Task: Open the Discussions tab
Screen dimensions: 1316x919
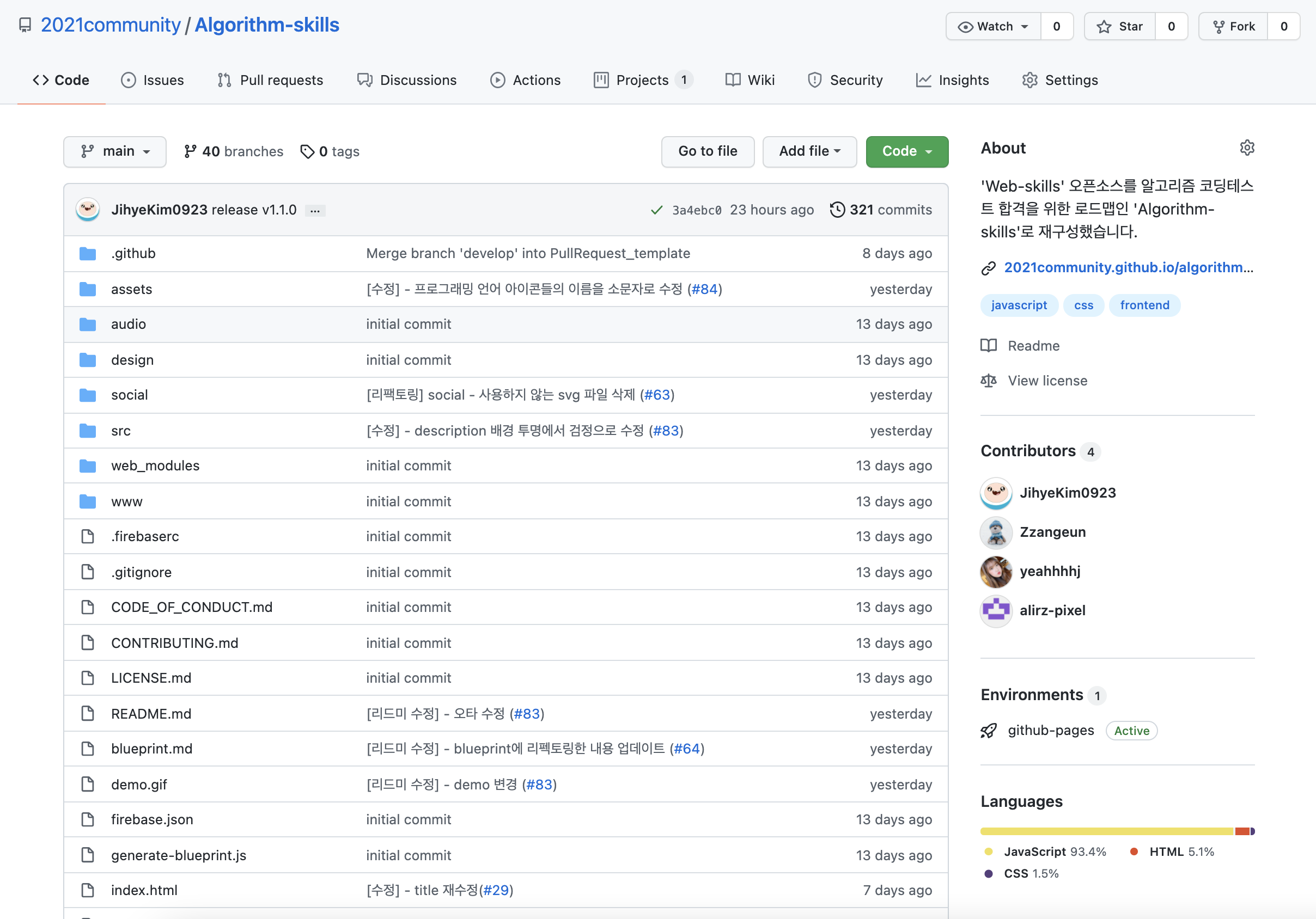Action: (407, 80)
